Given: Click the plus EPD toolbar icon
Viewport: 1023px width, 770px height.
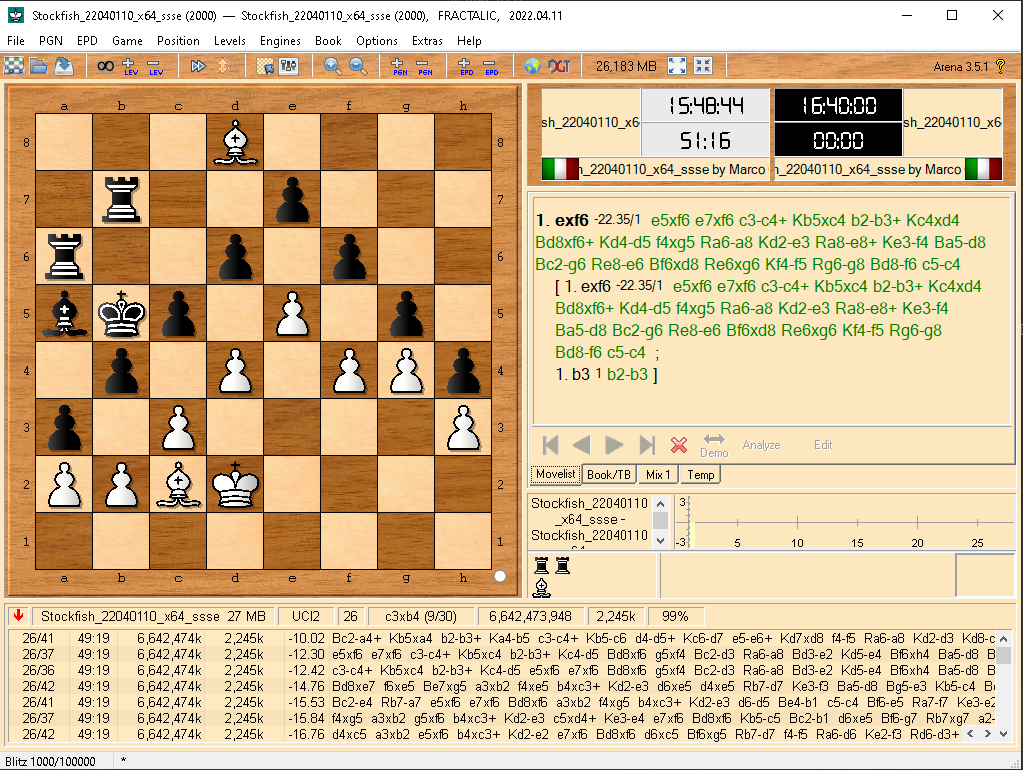Looking at the screenshot, I should point(466,66).
